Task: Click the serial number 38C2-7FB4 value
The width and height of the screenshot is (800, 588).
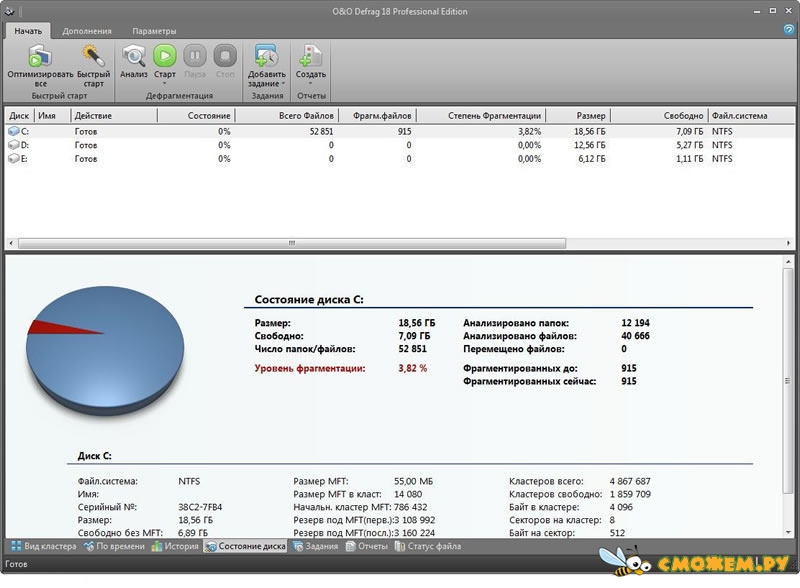Action: click(x=200, y=507)
